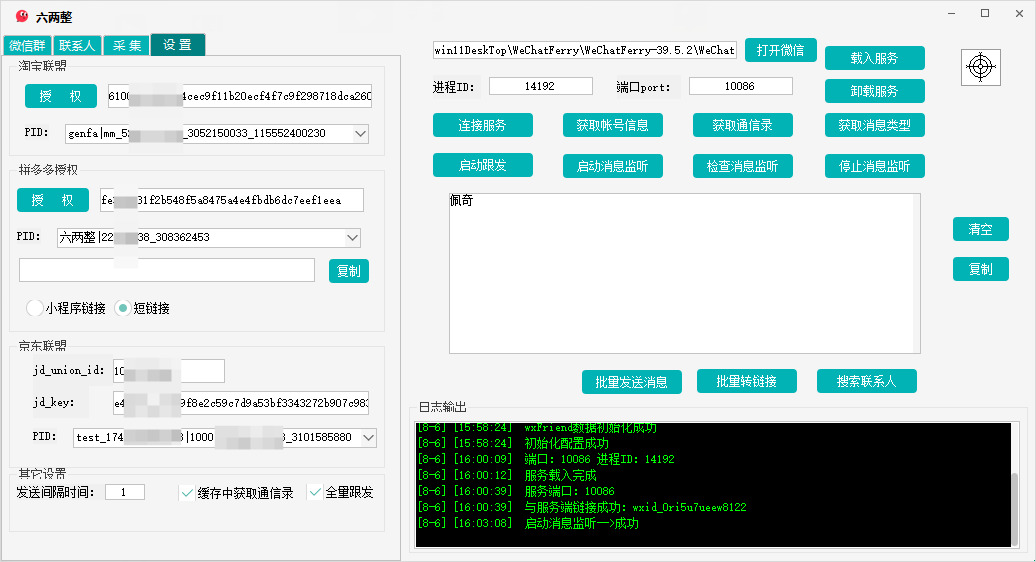Click the 获取通信录 button
This screenshot has height=562, width=1036.
pyautogui.click(x=743, y=125)
